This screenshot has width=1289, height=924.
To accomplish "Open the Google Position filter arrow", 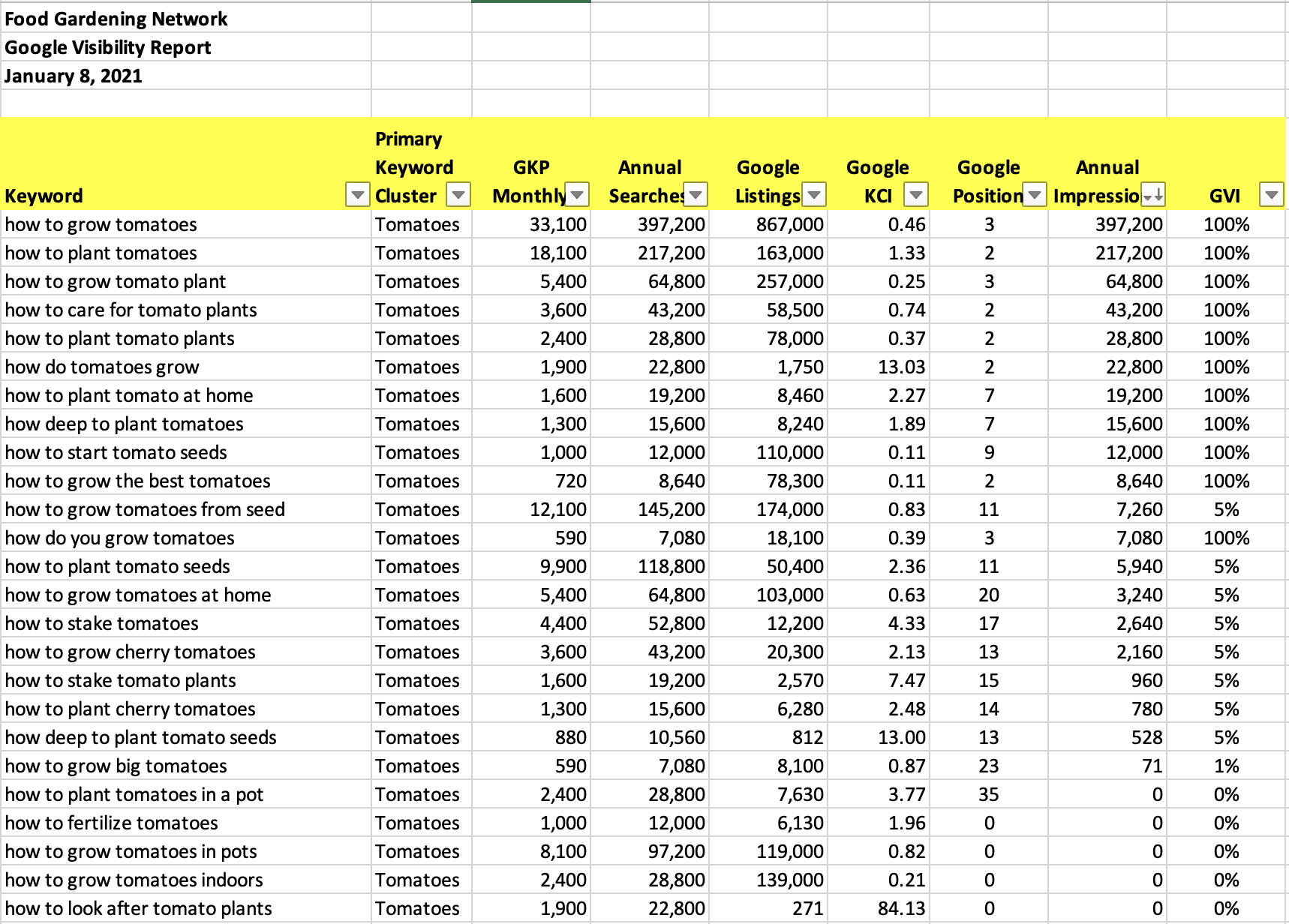I will [x=1035, y=194].
